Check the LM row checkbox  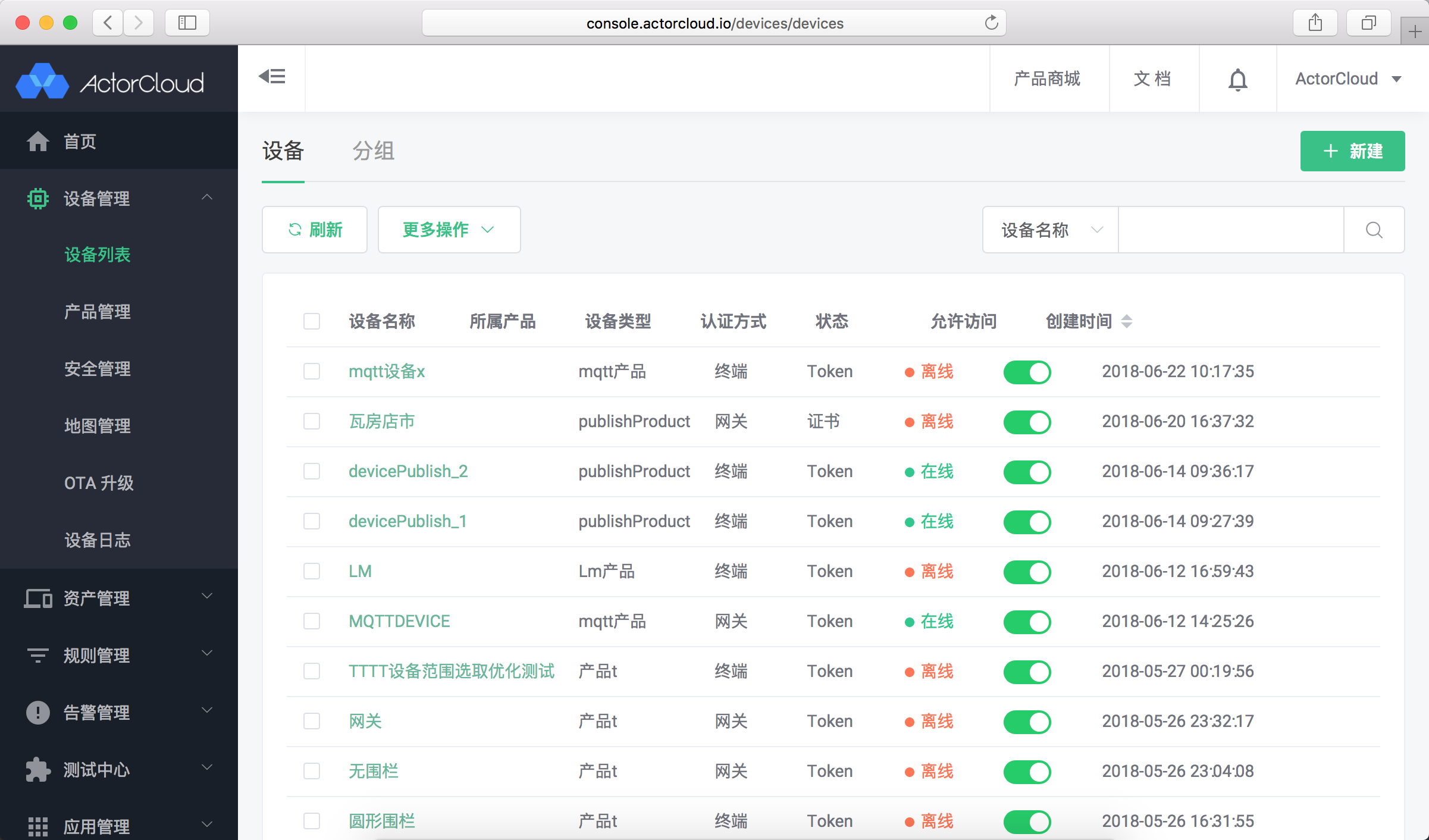pos(312,571)
